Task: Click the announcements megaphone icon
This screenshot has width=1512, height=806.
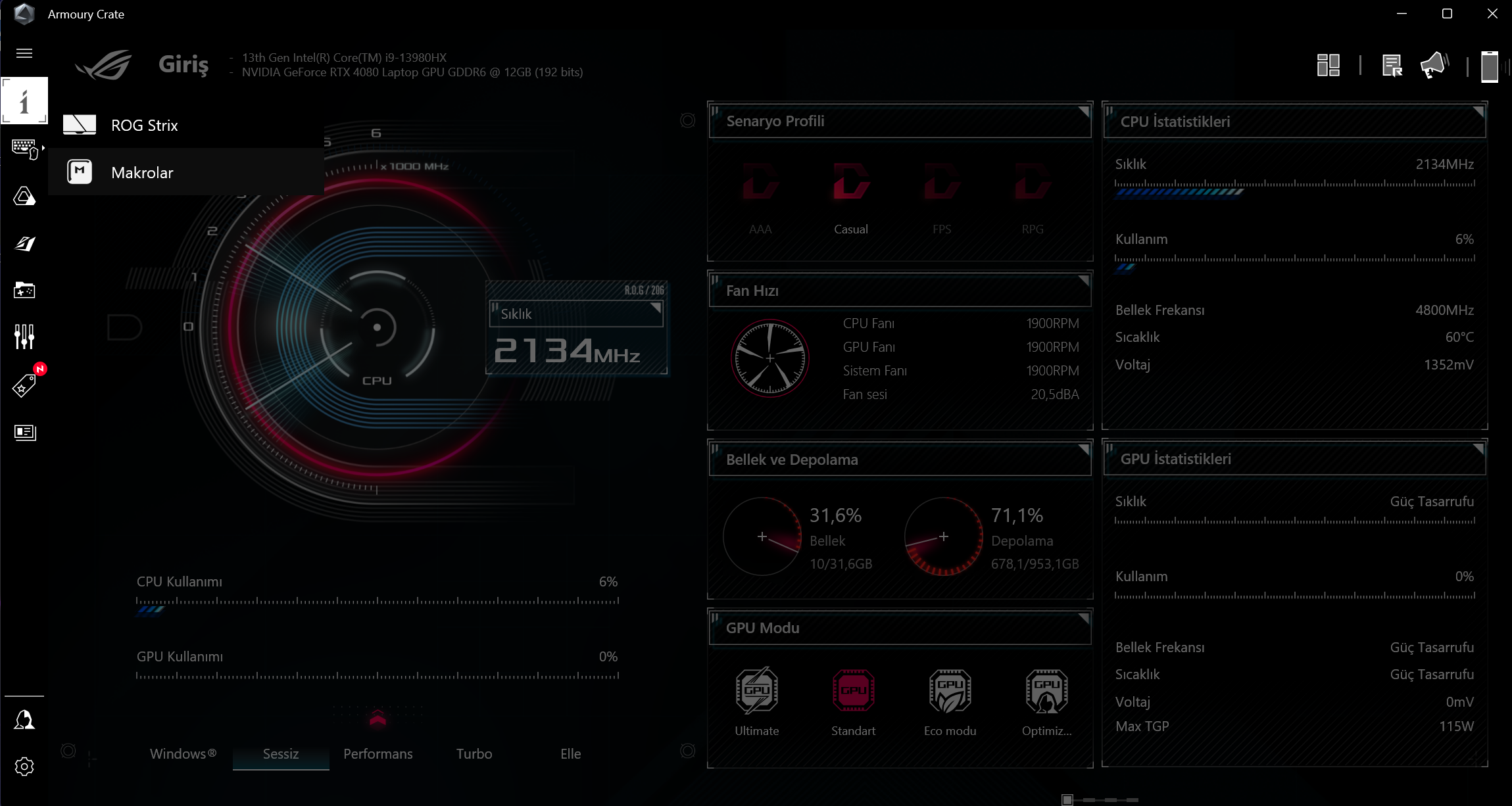Action: (x=1433, y=66)
